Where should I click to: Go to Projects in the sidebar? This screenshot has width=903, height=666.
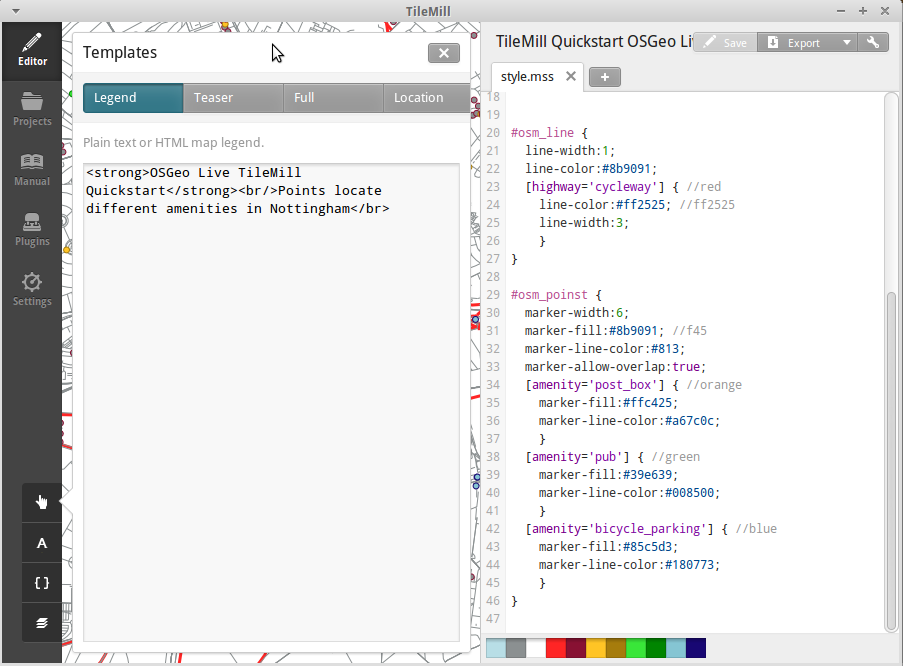(32, 109)
